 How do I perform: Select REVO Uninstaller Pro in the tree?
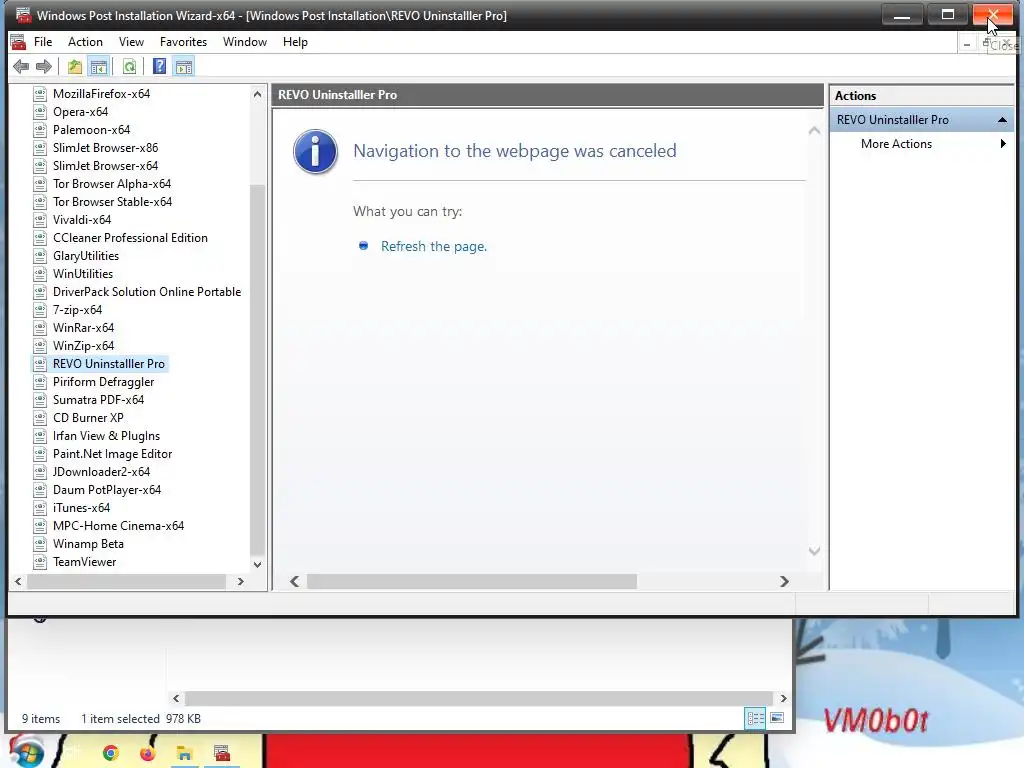coord(108,364)
